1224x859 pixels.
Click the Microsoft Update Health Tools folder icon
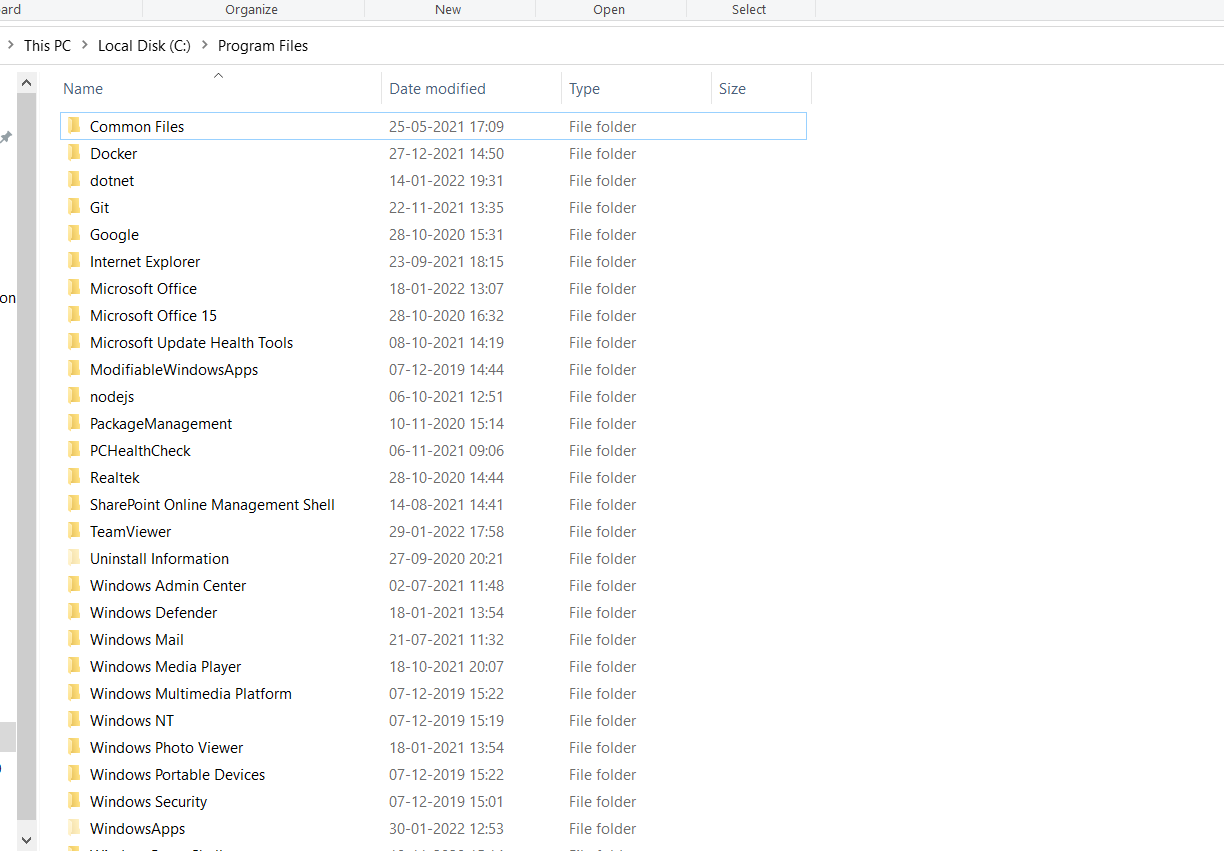74,342
